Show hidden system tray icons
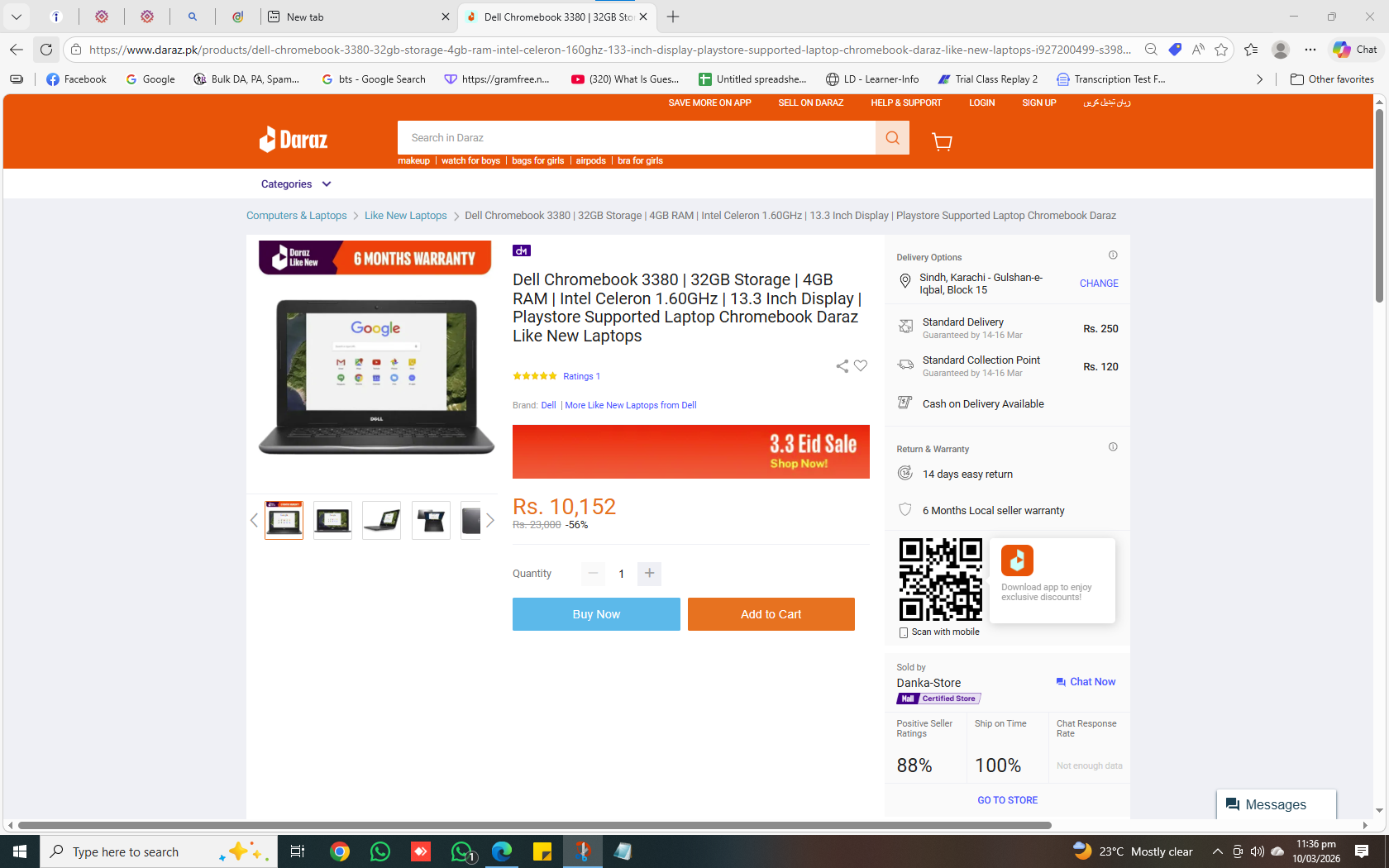Screen dimensions: 1389x868 (x=1217, y=851)
